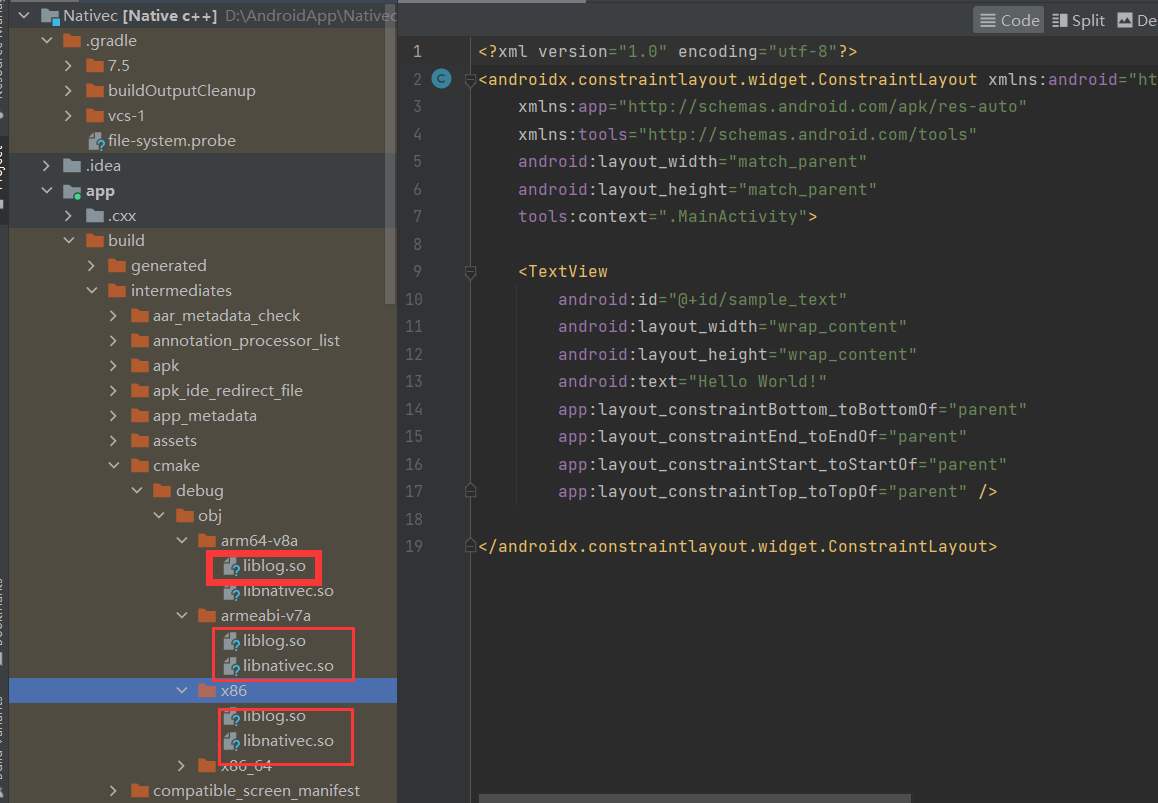Image resolution: width=1158 pixels, height=803 pixels.
Task: Click the app module folder icon
Action: [x=72, y=191]
